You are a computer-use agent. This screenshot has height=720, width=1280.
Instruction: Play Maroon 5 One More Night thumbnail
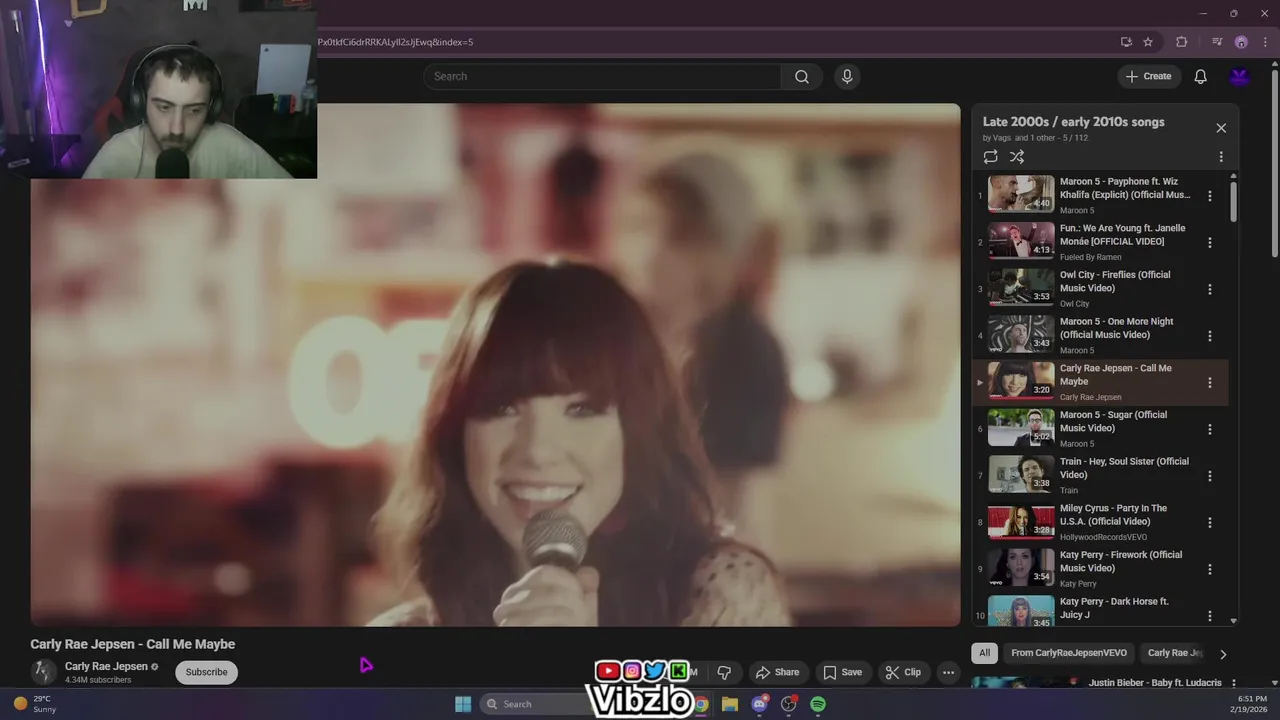[1021, 335]
